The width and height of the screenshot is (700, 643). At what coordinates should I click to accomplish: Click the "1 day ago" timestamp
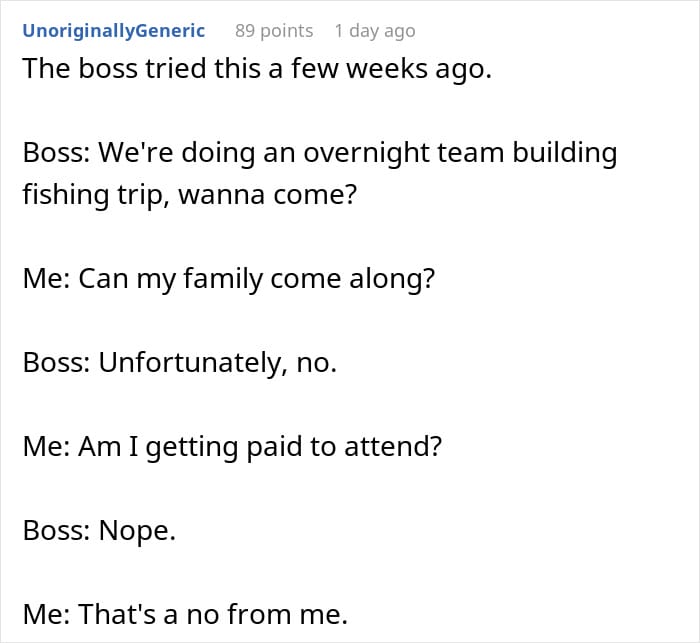[374, 31]
